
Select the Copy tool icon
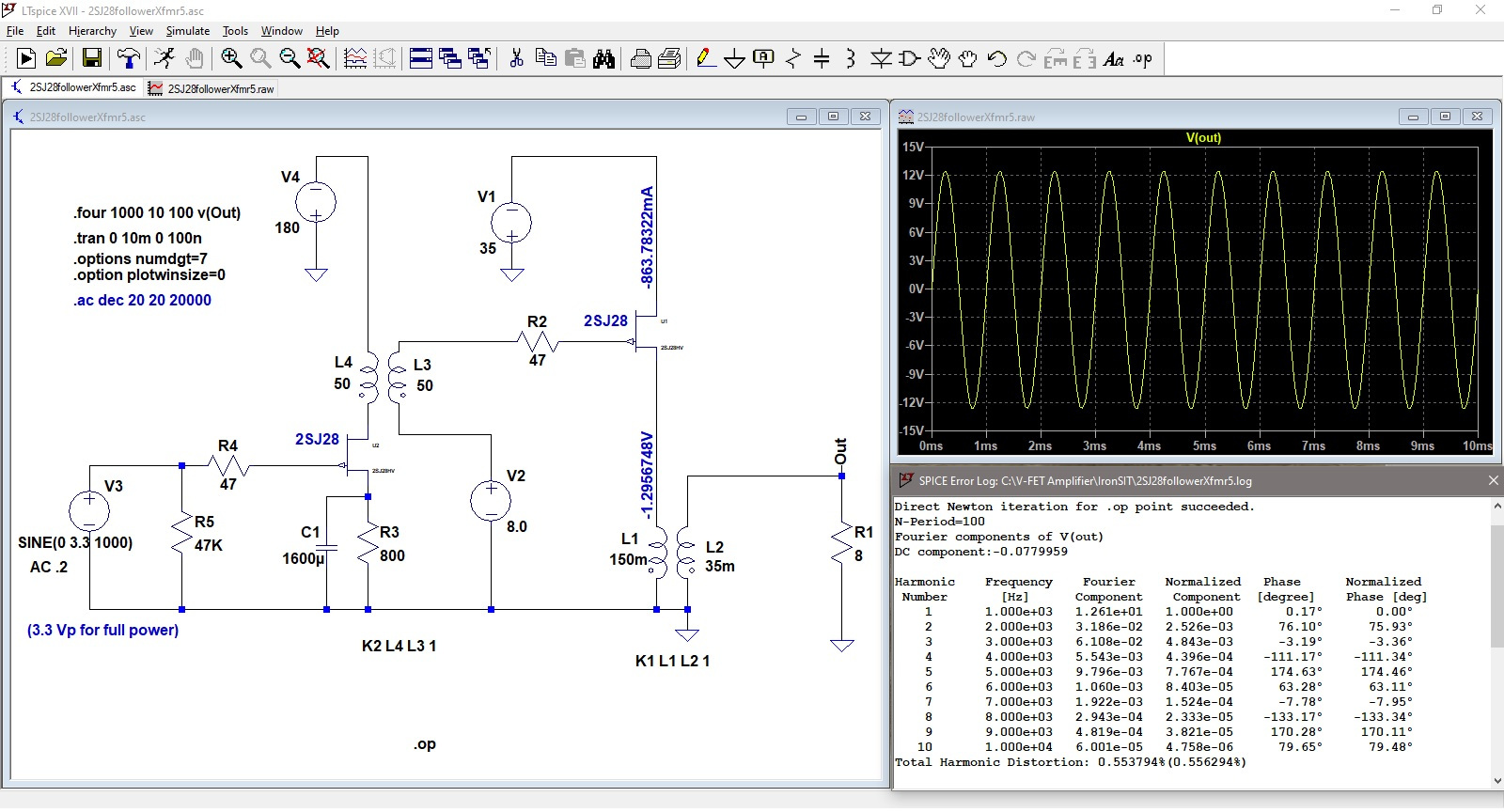click(545, 59)
